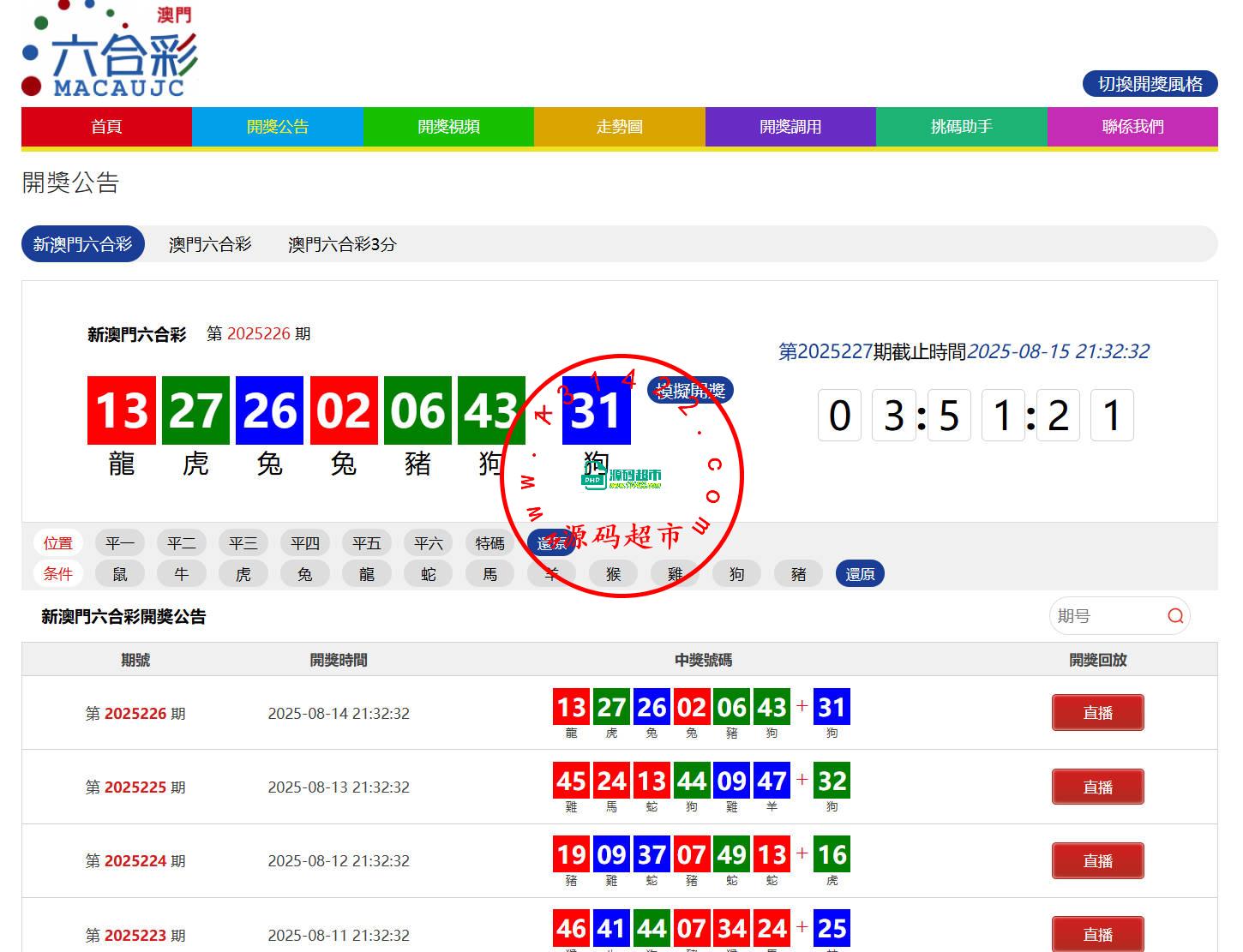Click the 中獎號碼 column header
1243x952 pixels.
tap(703, 660)
